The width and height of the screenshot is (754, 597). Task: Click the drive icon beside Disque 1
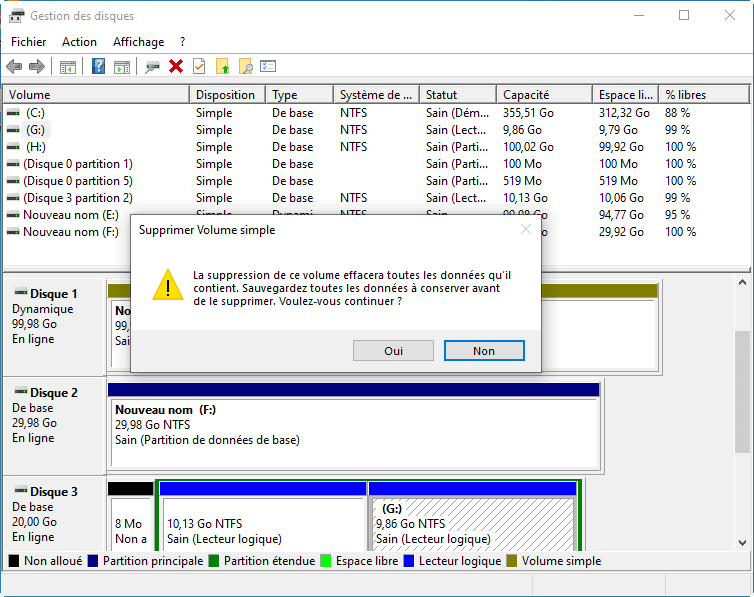[21, 292]
